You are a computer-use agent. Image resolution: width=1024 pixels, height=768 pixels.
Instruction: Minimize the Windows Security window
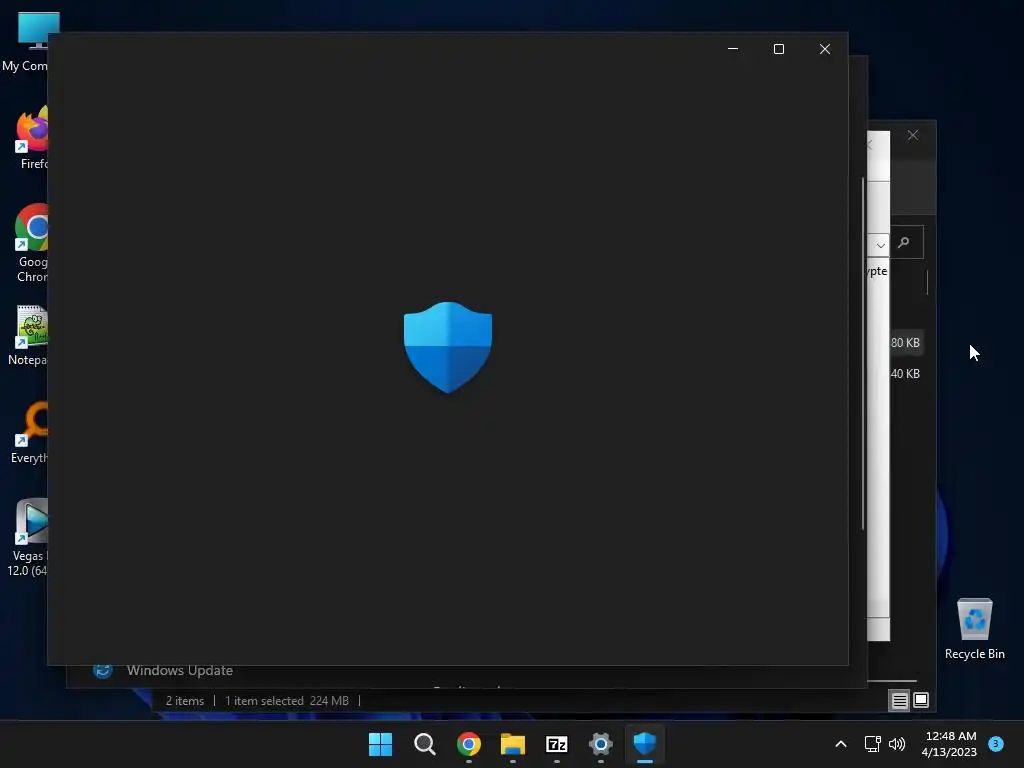click(733, 49)
